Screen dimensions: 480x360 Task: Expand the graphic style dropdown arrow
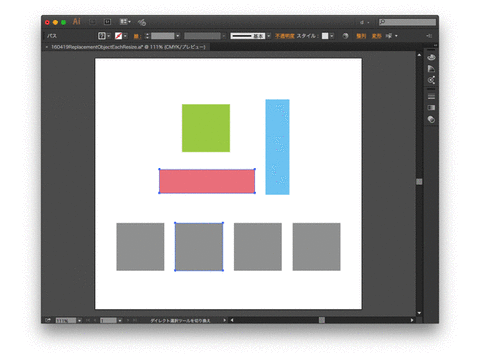point(332,36)
